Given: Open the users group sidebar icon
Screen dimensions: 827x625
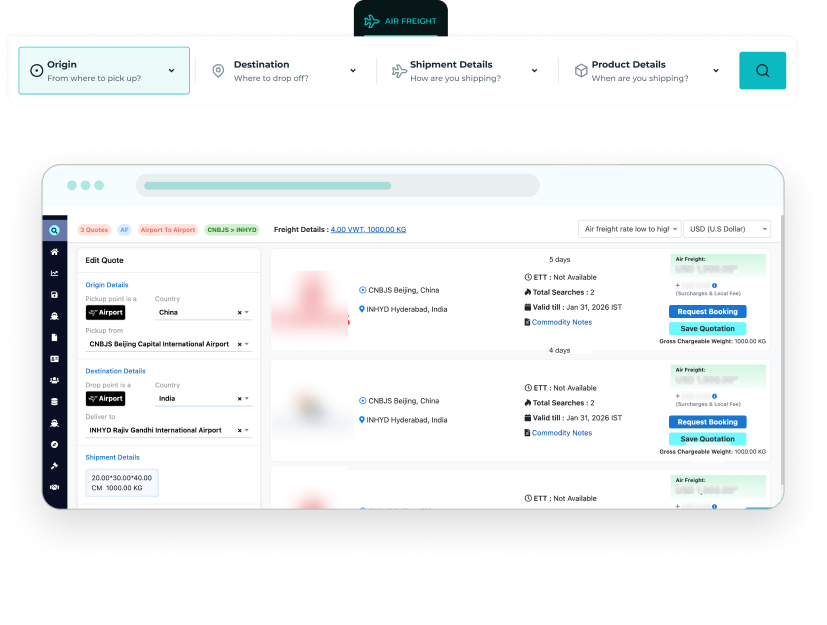Looking at the screenshot, I should coord(54,380).
